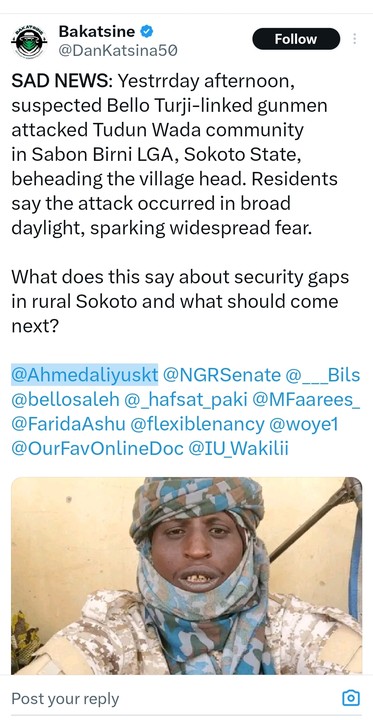Open the @NGRSenate mention
Image resolution: width=373 pixels, height=720 pixels.
tap(221, 375)
